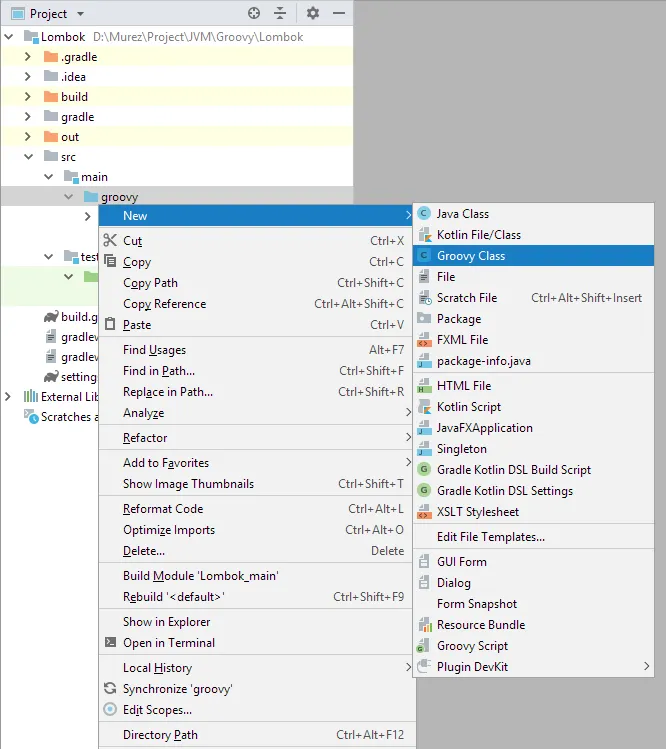The image size is (666, 749).
Task: Click the Kotlin Script icon
Action: pyautogui.click(x=424, y=407)
